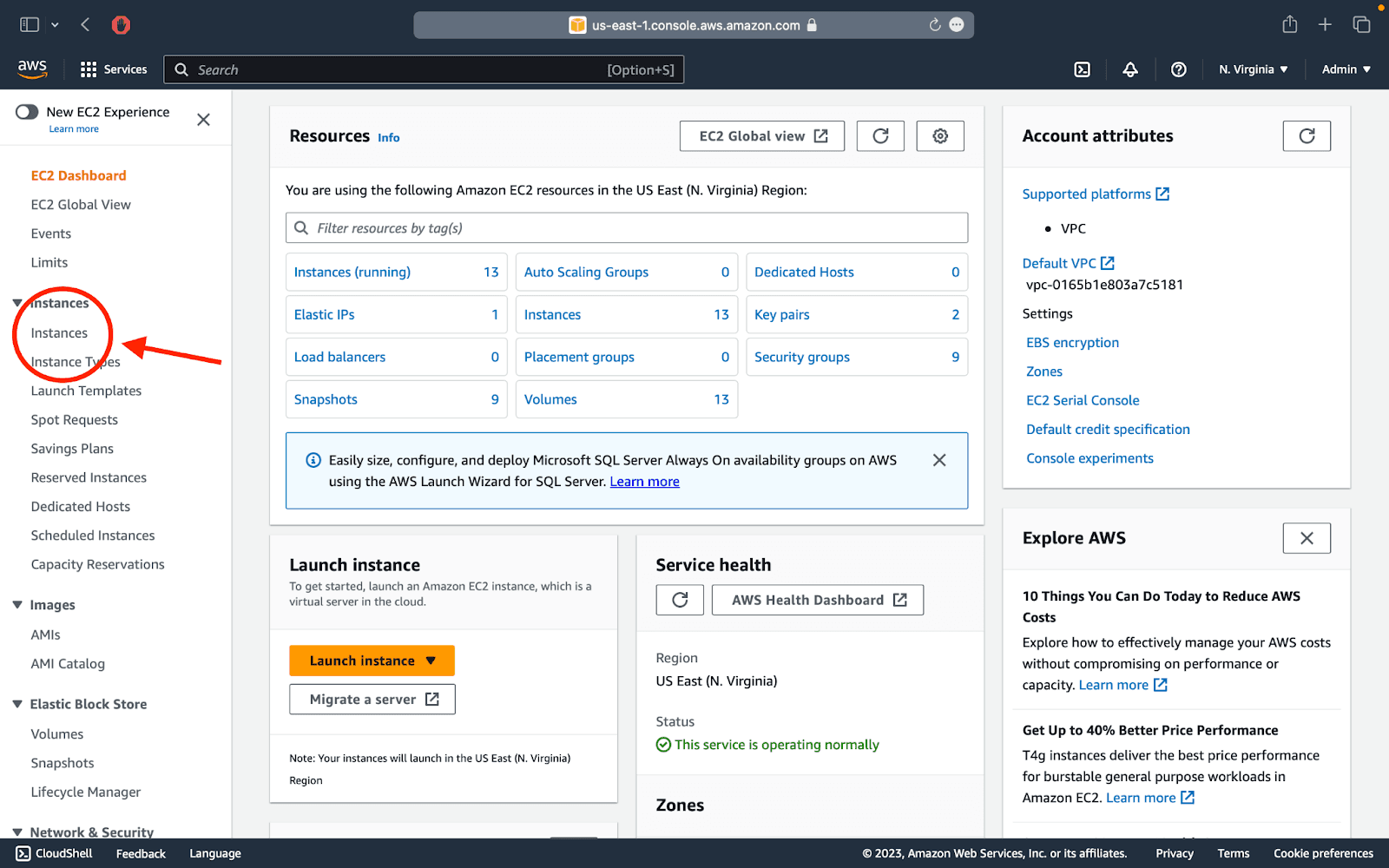This screenshot has width=1389, height=868.
Task: Click the EC2 Global view button
Action: pos(762,136)
